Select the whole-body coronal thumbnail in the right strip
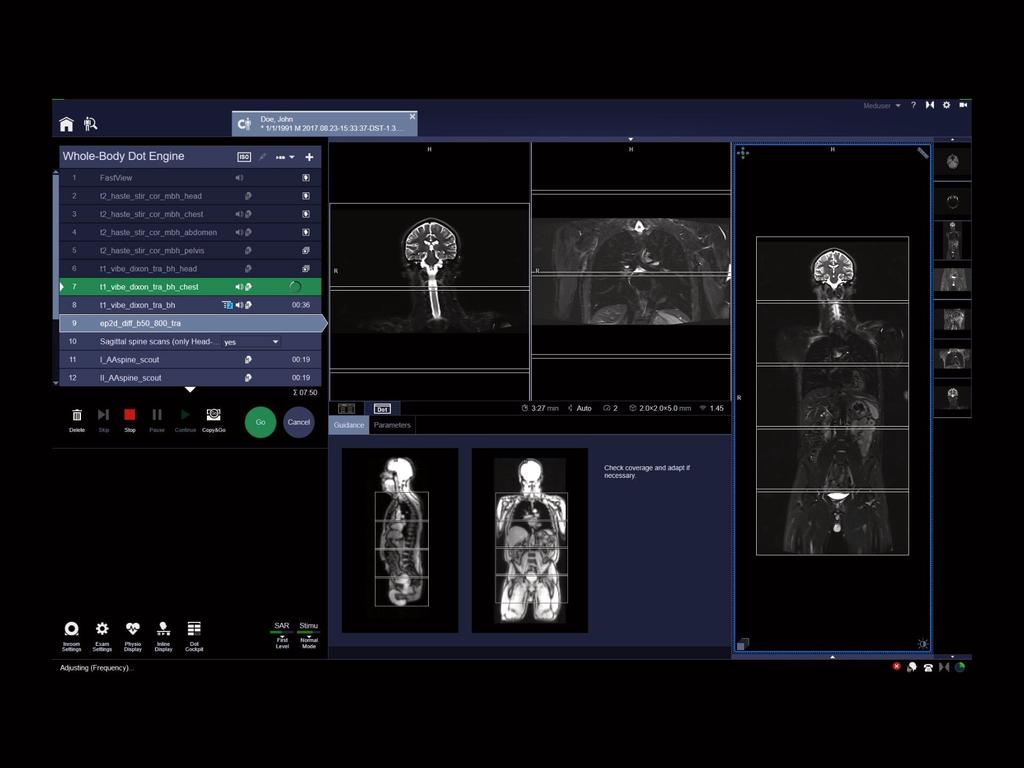This screenshot has width=1024, height=768. [x=952, y=240]
